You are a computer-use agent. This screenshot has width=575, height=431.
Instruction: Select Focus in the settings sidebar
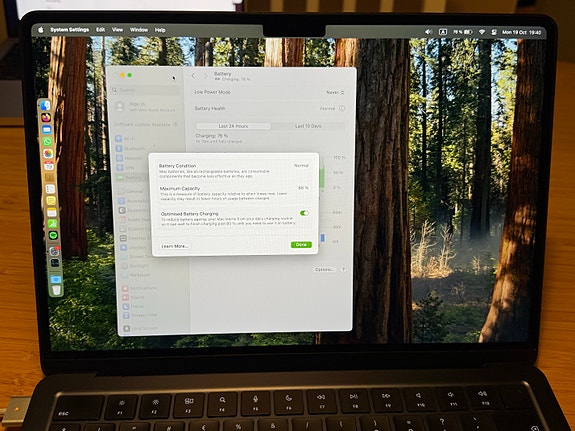click(x=133, y=307)
